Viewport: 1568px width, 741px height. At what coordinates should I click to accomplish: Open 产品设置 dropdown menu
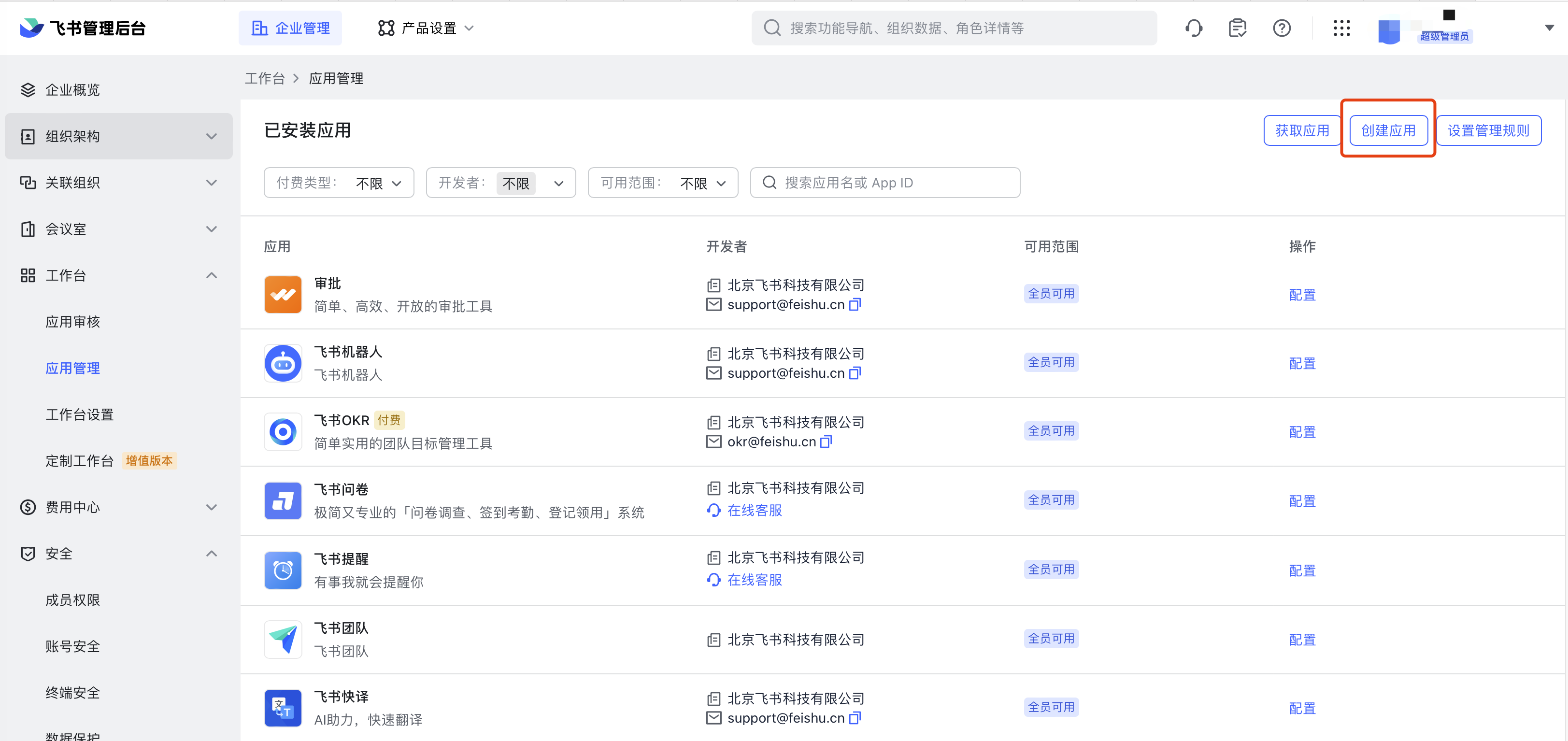pos(426,28)
